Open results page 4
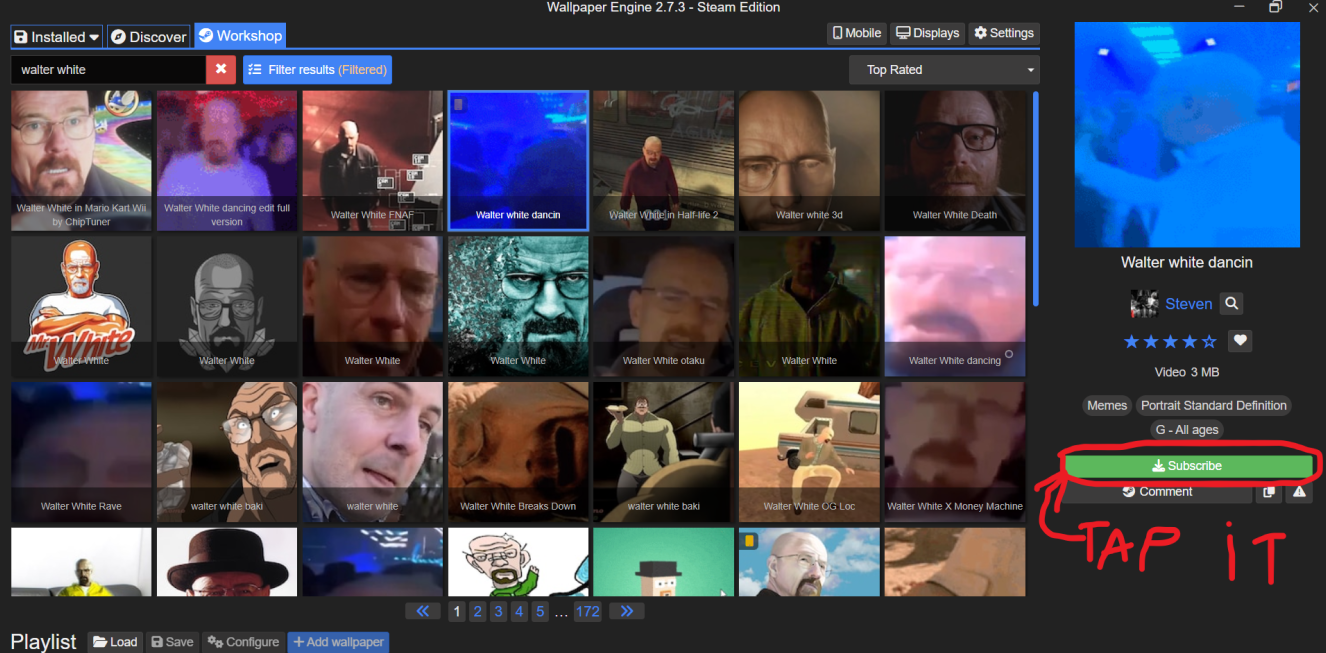Viewport: 1326px width, 653px height. (519, 611)
